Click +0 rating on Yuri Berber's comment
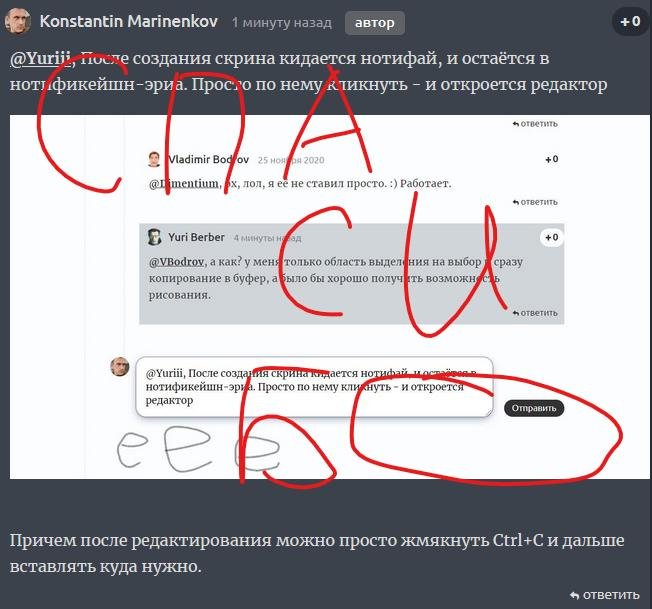The image size is (652, 609). pos(552,237)
